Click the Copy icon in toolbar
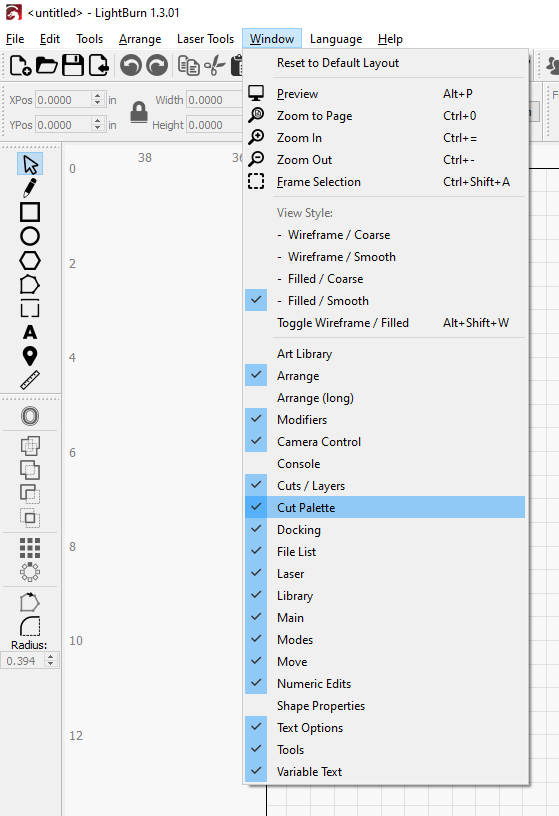Screen dimensions: 559x816 pos(188,66)
